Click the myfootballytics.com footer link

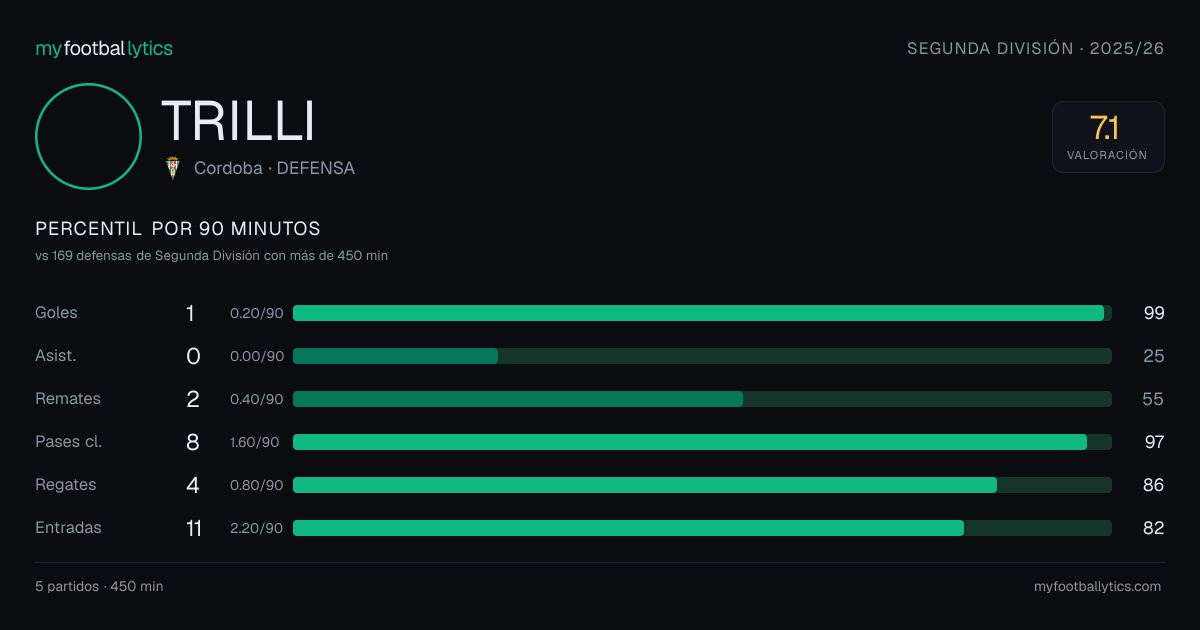pos(1097,587)
